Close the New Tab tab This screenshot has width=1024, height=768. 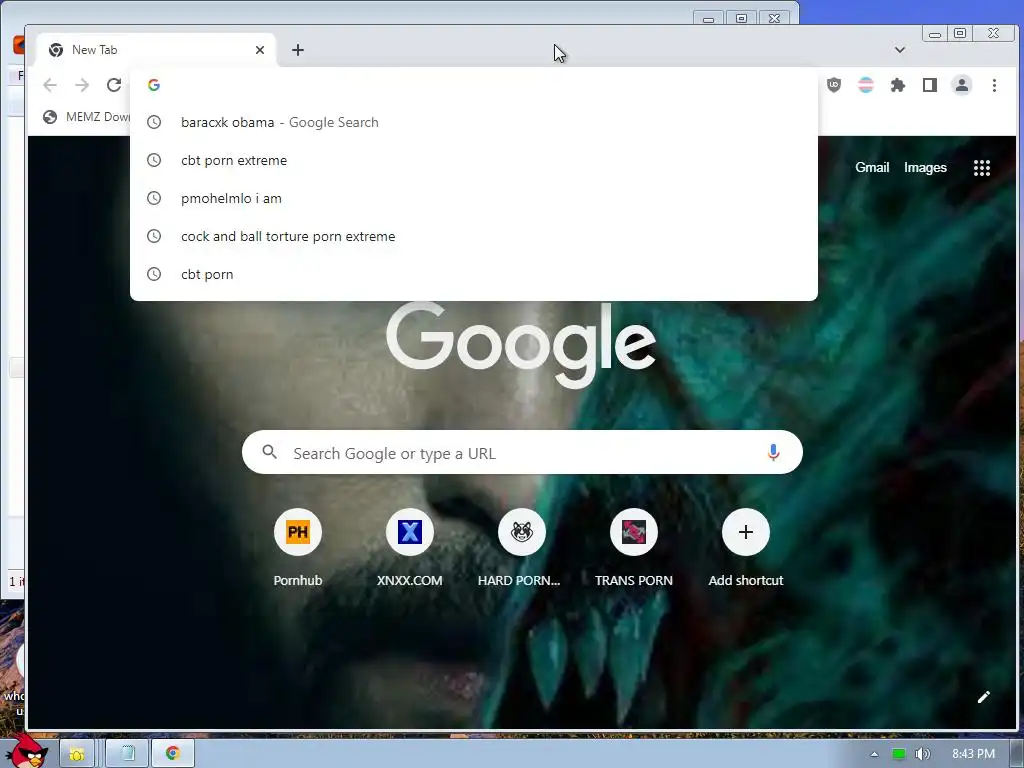[x=260, y=50]
